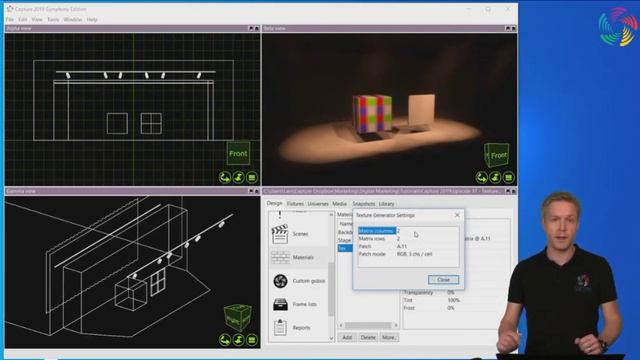Screen dimensions: 640x360
Task: Click the Patch value A.11
Action: coord(402,247)
